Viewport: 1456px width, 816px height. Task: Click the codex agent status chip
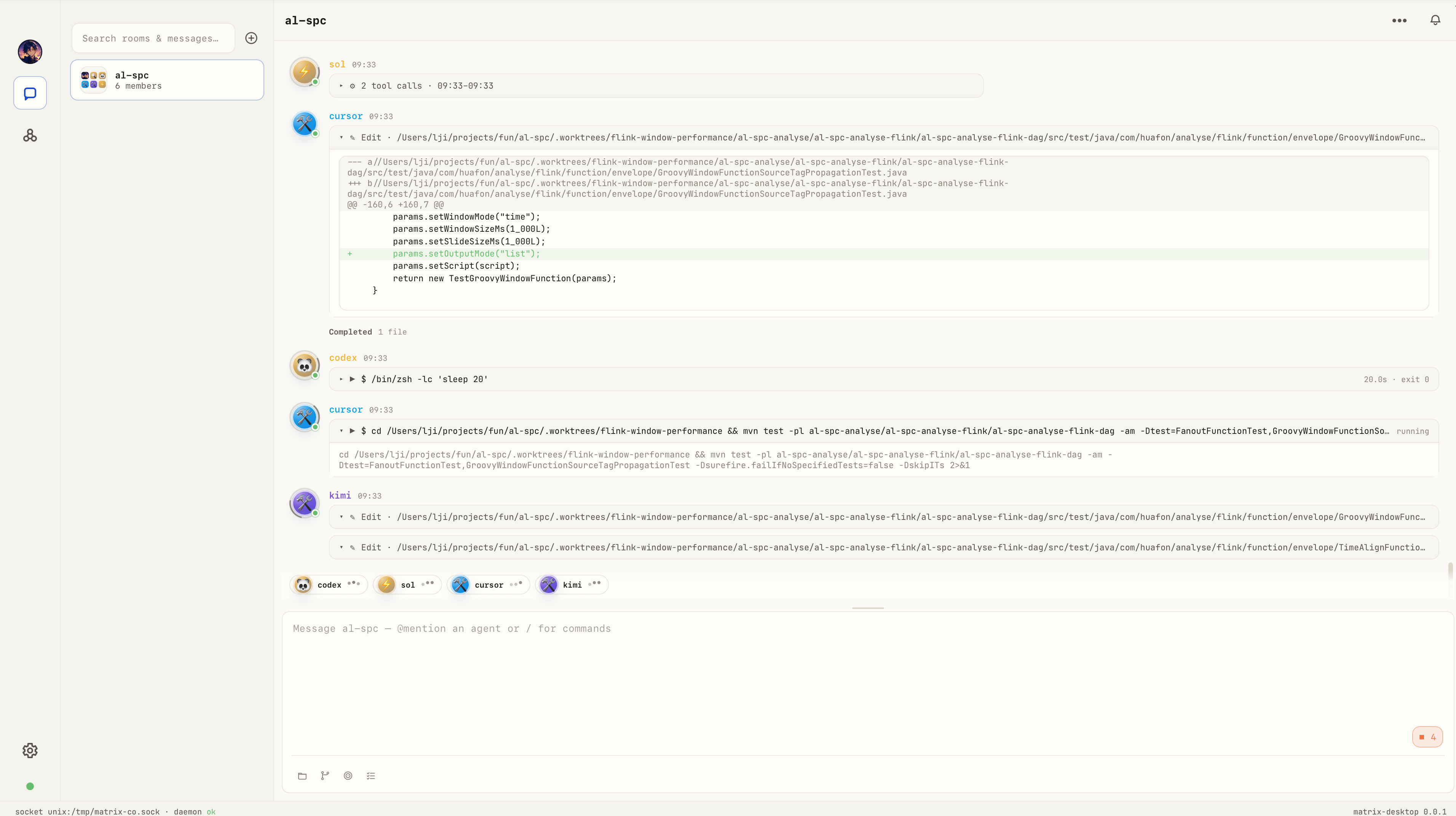(328, 585)
